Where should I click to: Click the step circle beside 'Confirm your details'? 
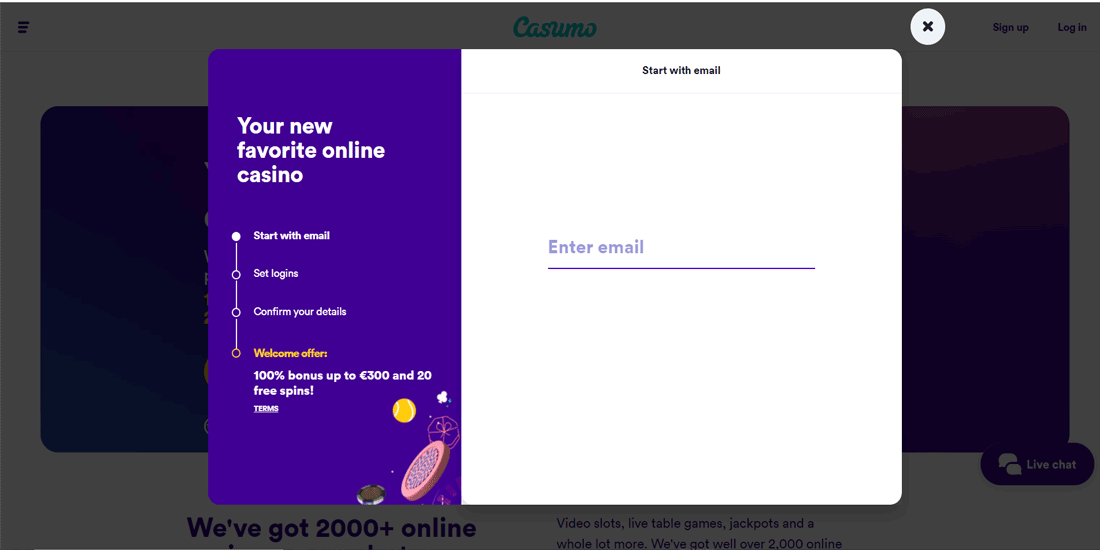click(x=236, y=313)
